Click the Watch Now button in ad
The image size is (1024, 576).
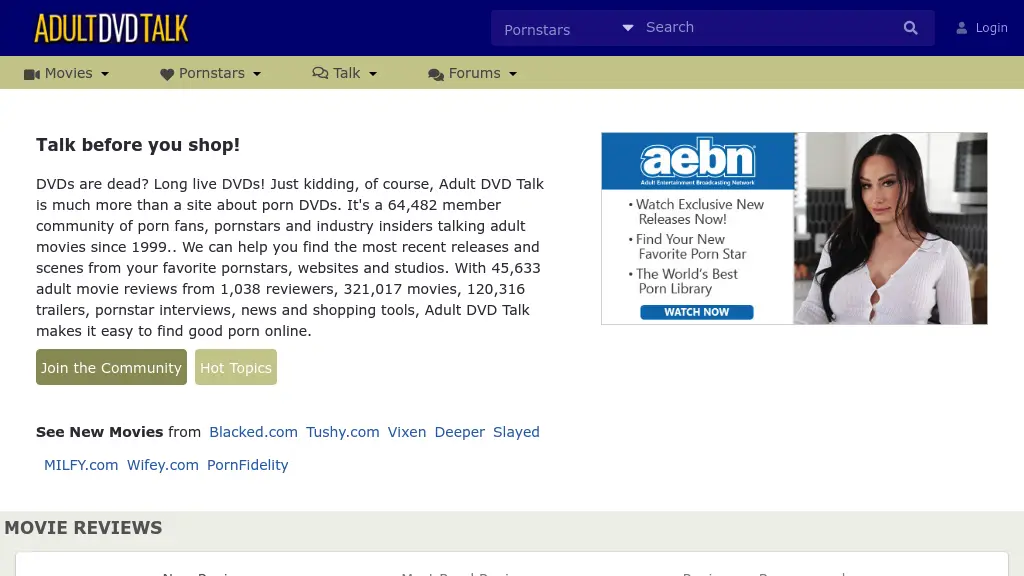pos(697,312)
